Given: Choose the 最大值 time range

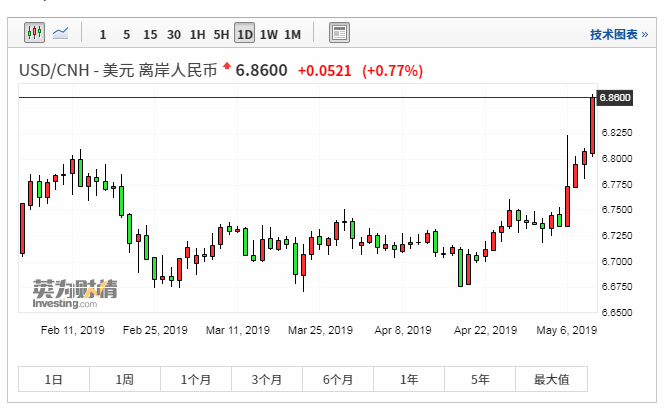Looking at the screenshot, I should (x=551, y=379).
